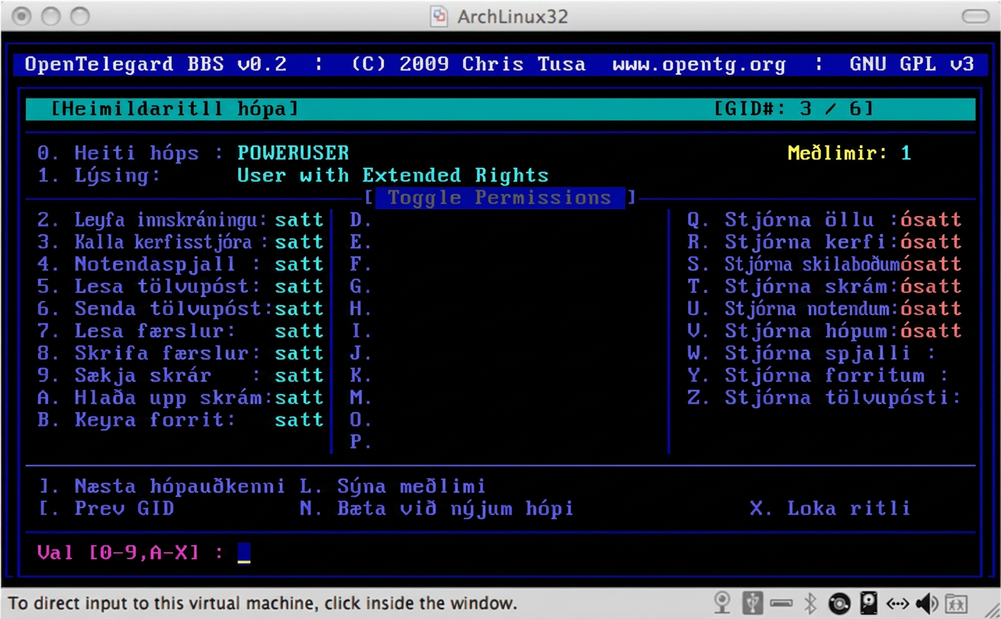Click the empty permission slot 'D.'
1001x619 pixels.
click(361, 220)
